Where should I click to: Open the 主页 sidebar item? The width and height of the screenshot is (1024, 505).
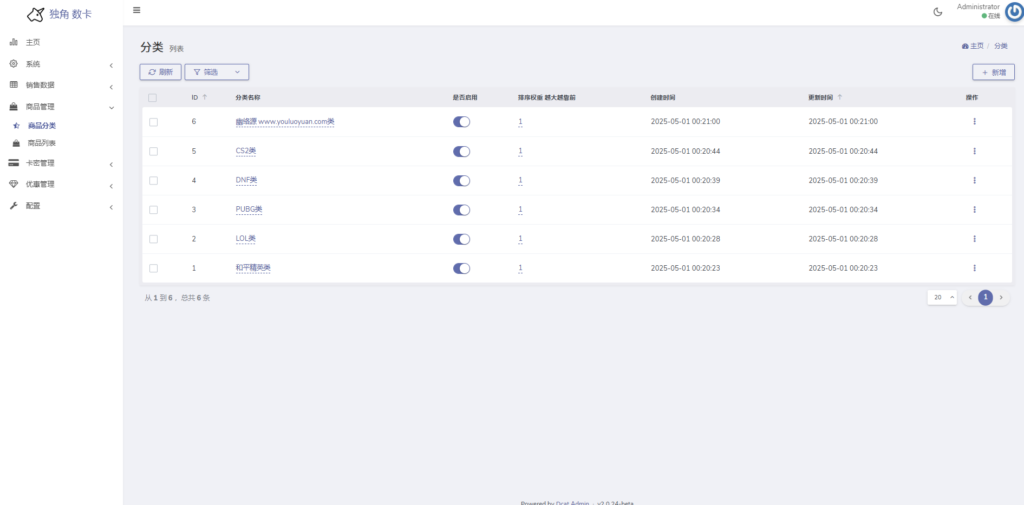pyautogui.click(x=61, y=42)
